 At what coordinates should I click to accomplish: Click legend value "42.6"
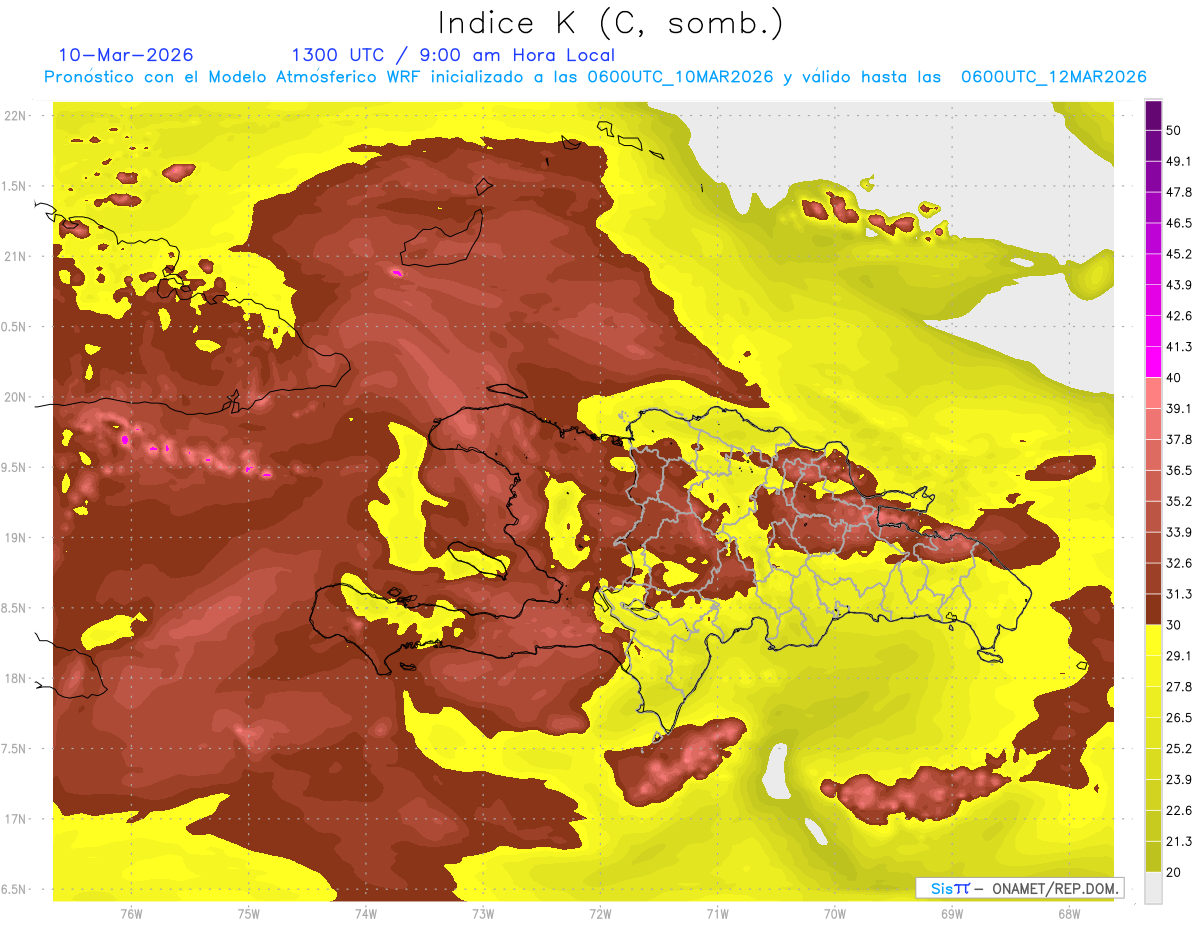click(x=1179, y=316)
